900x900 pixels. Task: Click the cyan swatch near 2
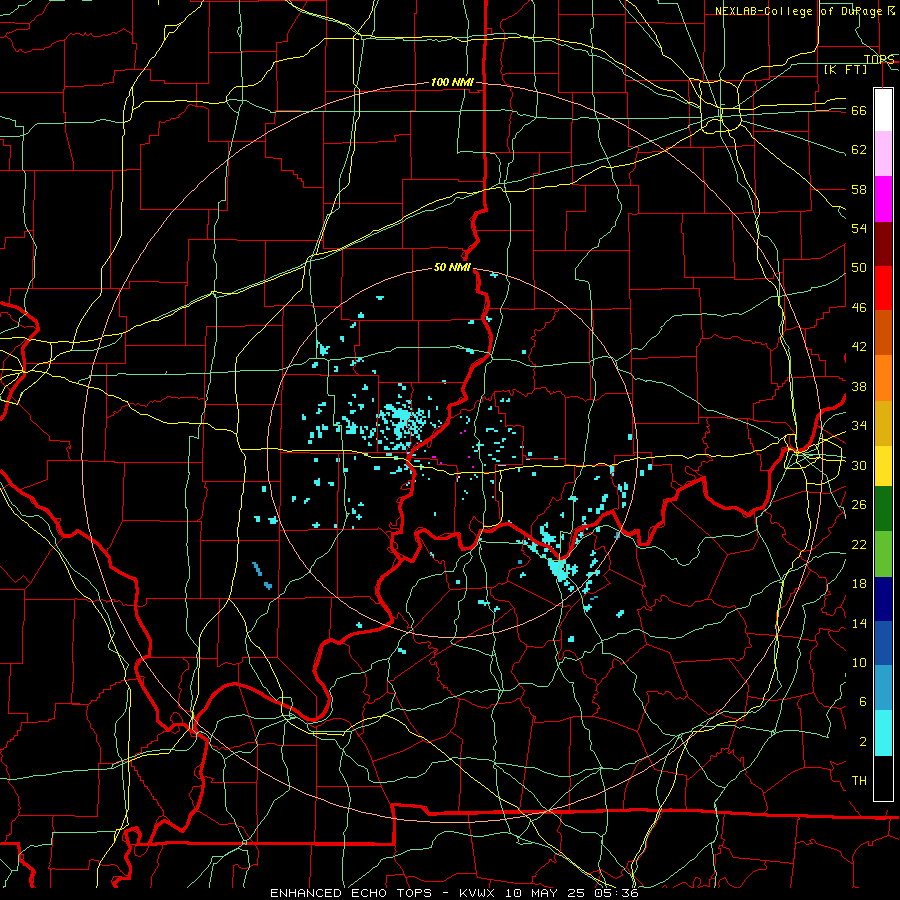point(883,734)
